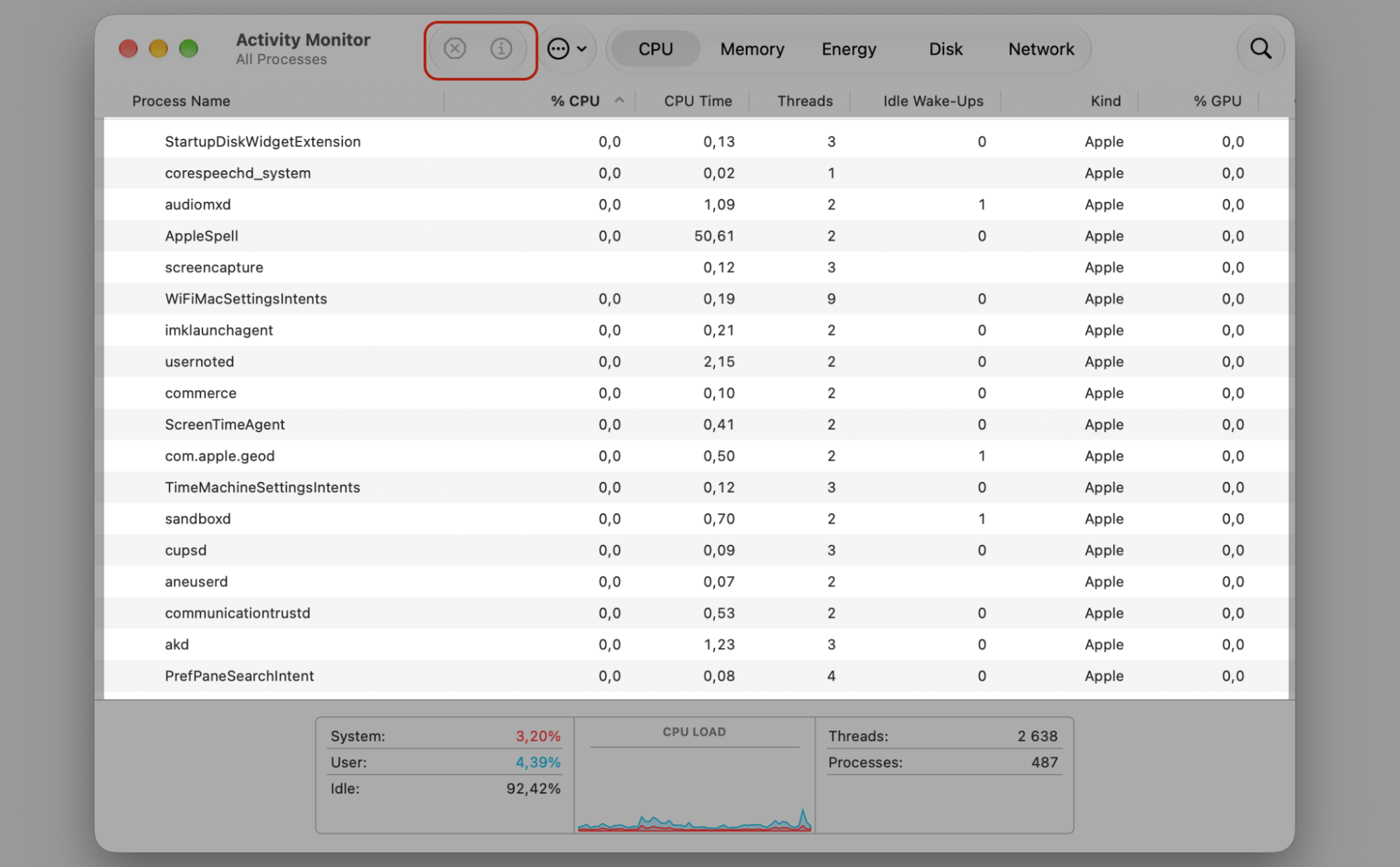
Task: Open the Energy tab
Action: (849, 49)
